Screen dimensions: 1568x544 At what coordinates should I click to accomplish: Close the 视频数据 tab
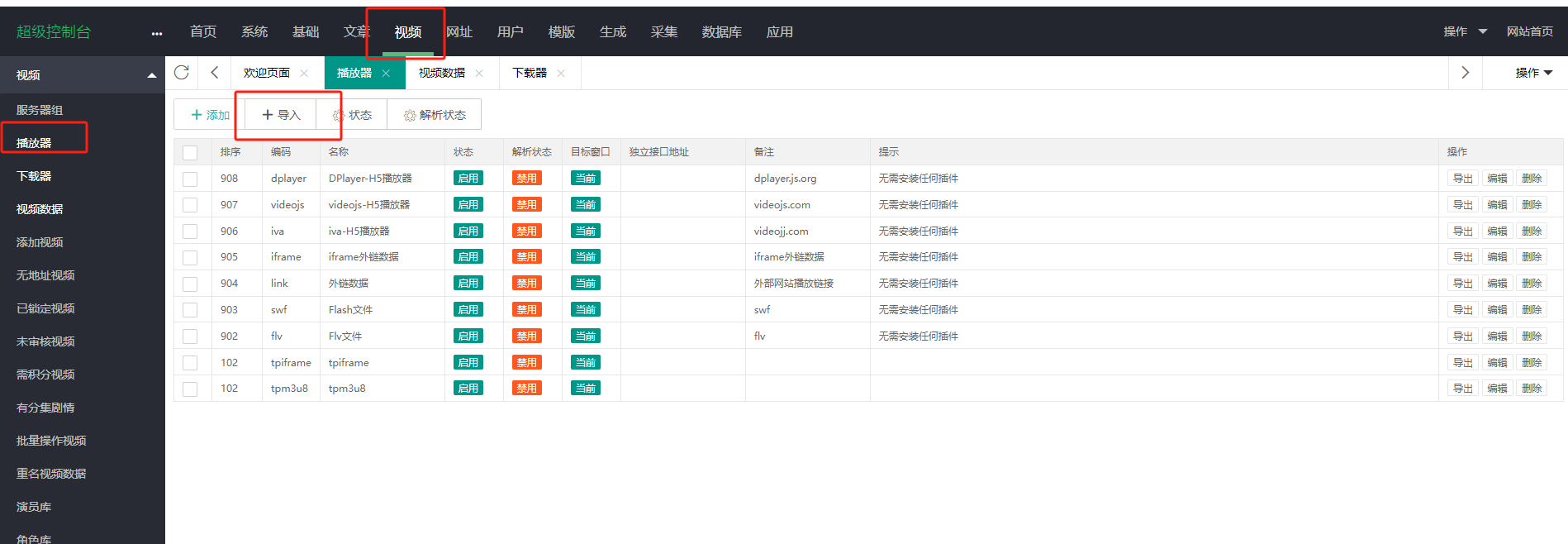click(x=479, y=73)
